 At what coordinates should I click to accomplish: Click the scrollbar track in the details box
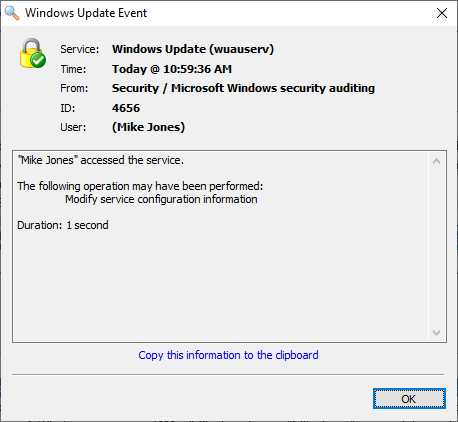click(x=436, y=247)
